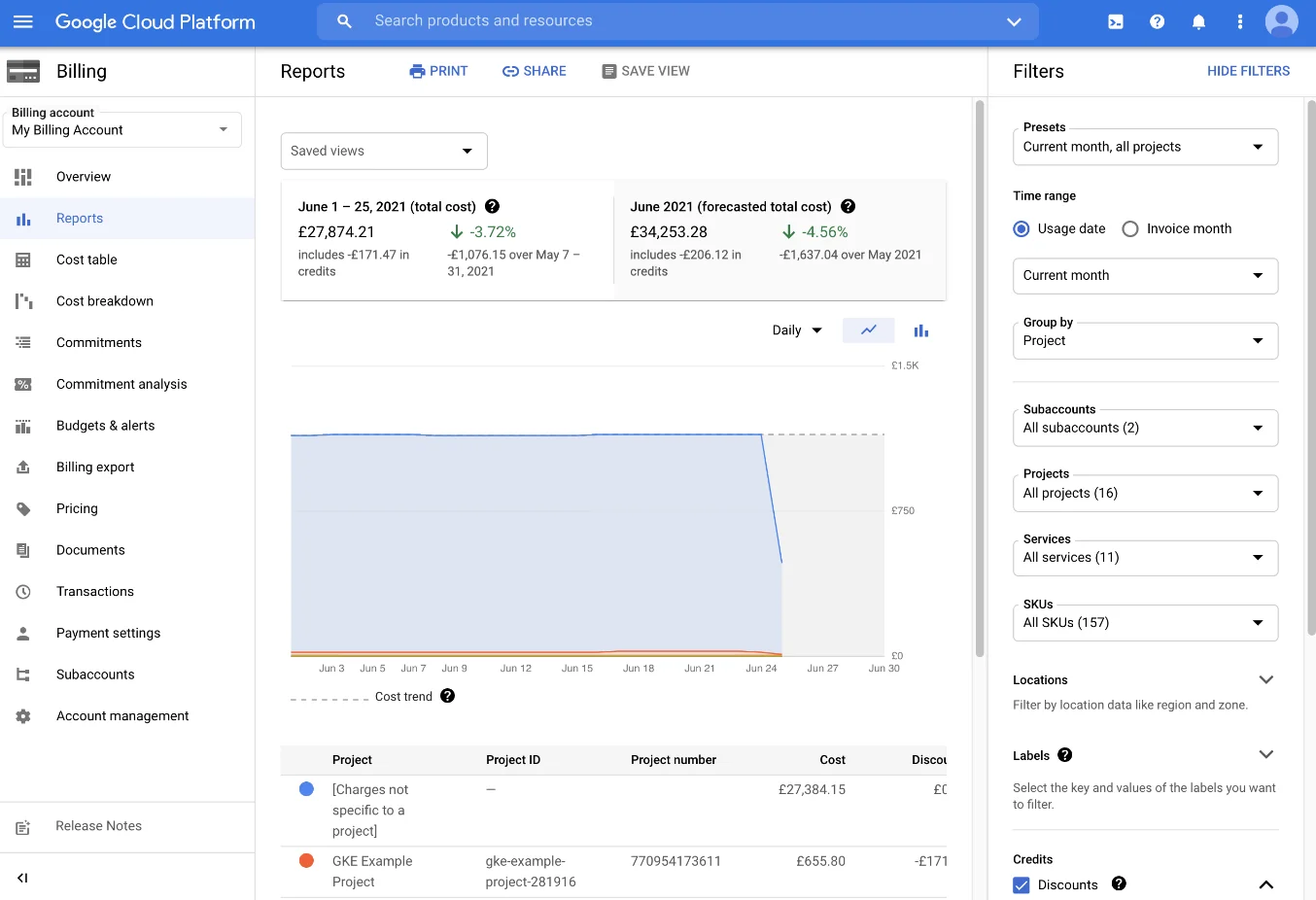Click the Cost column header
1316x900 pixels.
tap(832, 760)
